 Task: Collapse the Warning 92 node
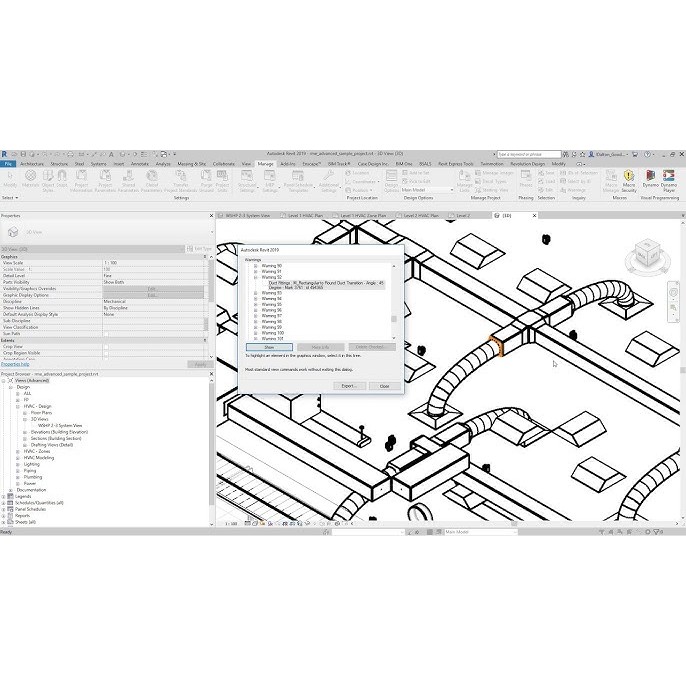[x=256, y=277]
